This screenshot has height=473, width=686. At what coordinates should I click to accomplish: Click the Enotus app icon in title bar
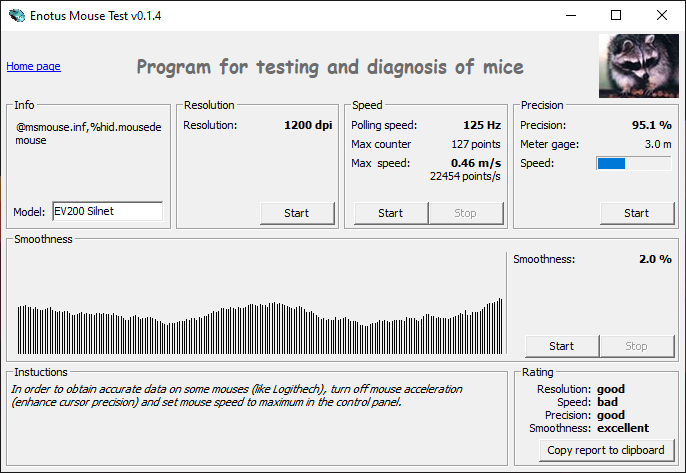coord(17,16)
